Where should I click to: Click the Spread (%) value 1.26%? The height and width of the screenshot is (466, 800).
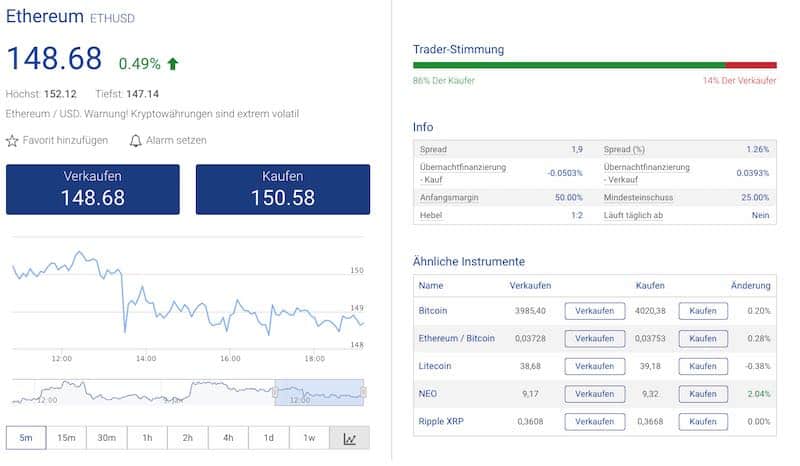[x=758, y=150]
